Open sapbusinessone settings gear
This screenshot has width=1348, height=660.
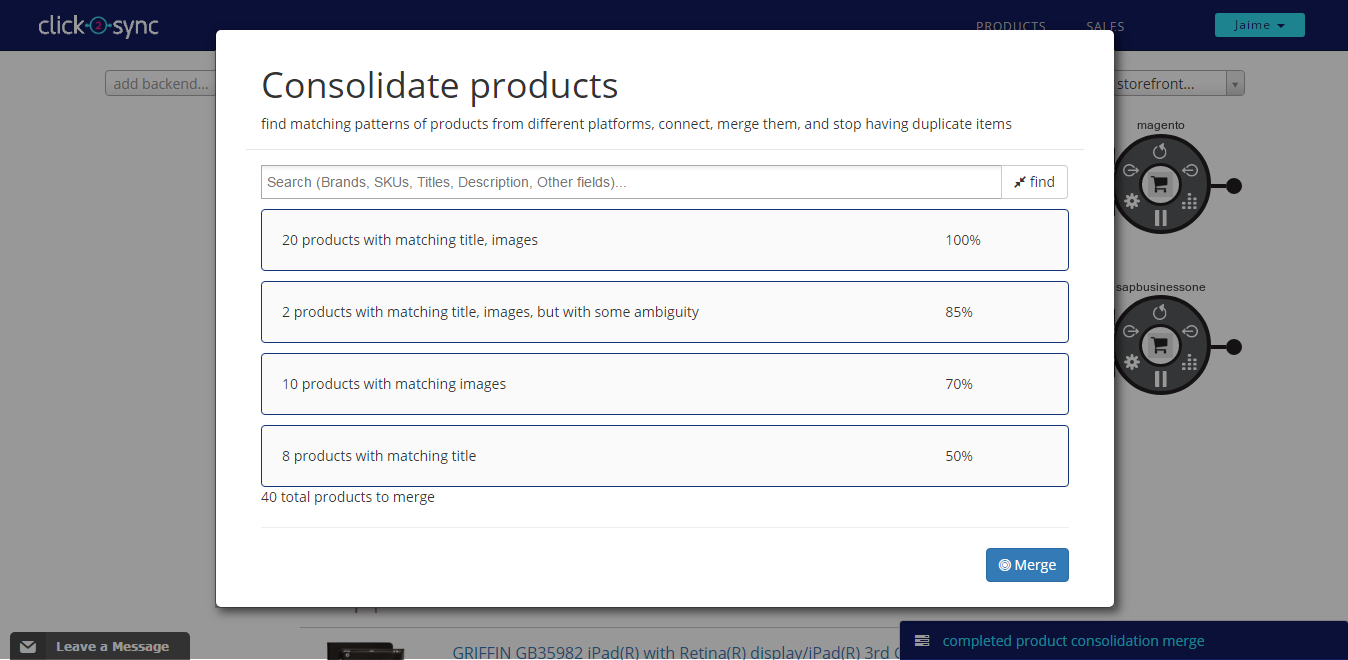pos(1131,362)
